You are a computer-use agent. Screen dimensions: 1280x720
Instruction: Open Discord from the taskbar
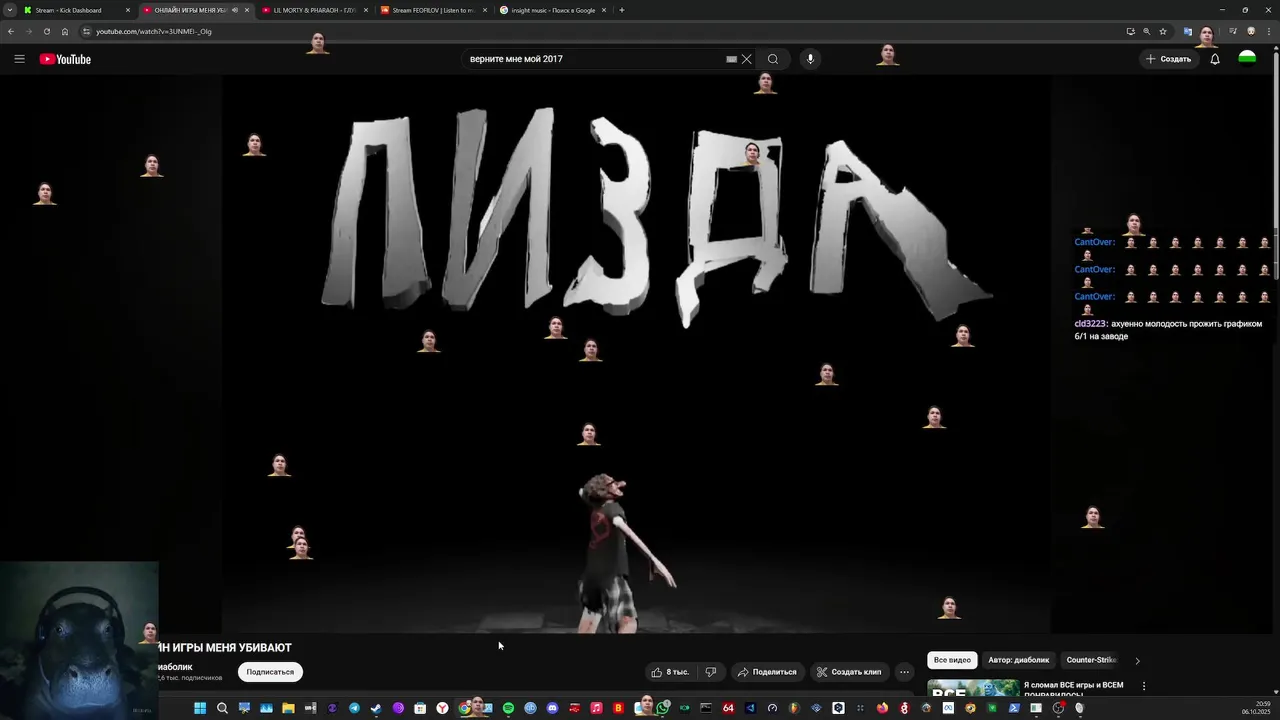(x=552, y=708)
